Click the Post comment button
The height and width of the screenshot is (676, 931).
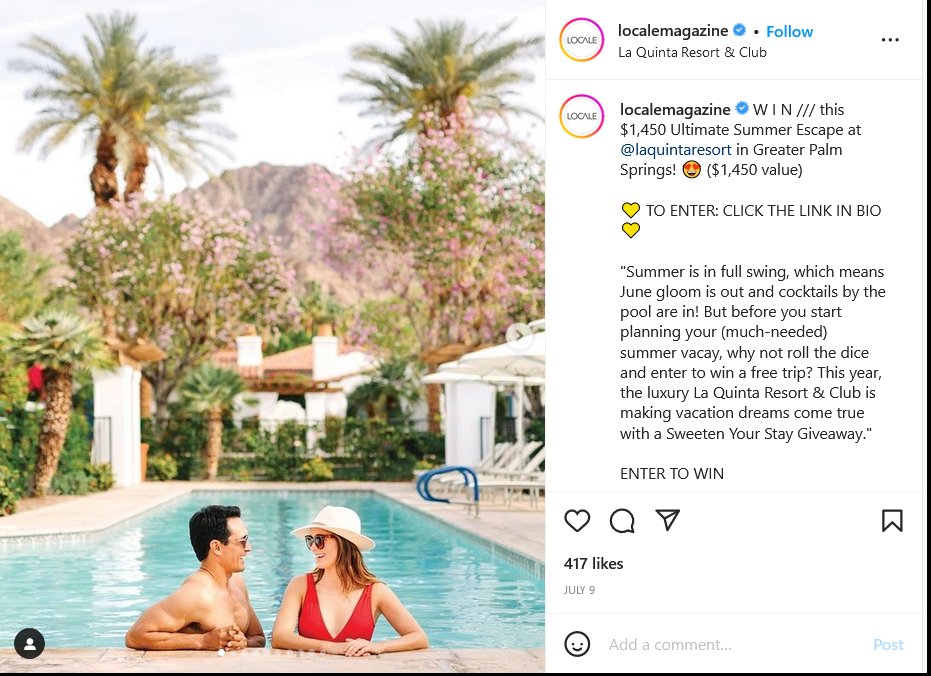(888, 645)
